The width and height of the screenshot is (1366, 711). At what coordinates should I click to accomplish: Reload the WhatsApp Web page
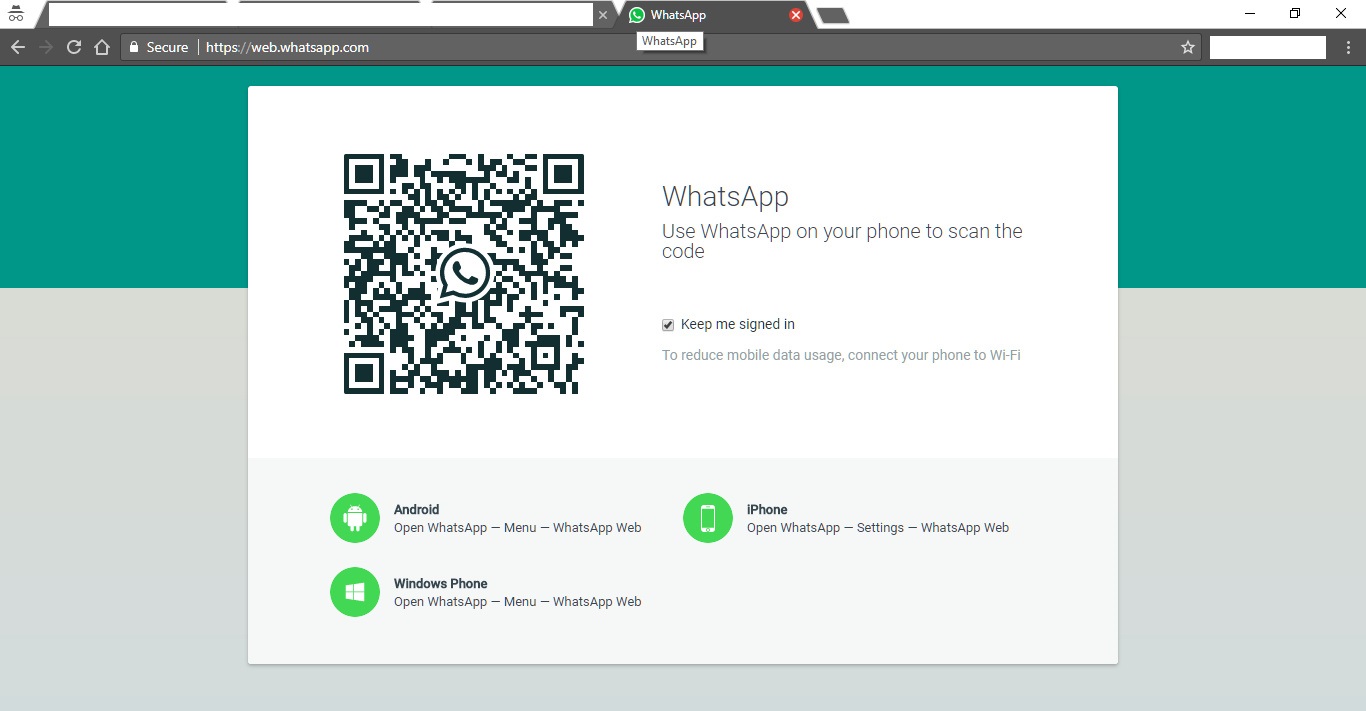pyautogui.click(x=73, y=47)
